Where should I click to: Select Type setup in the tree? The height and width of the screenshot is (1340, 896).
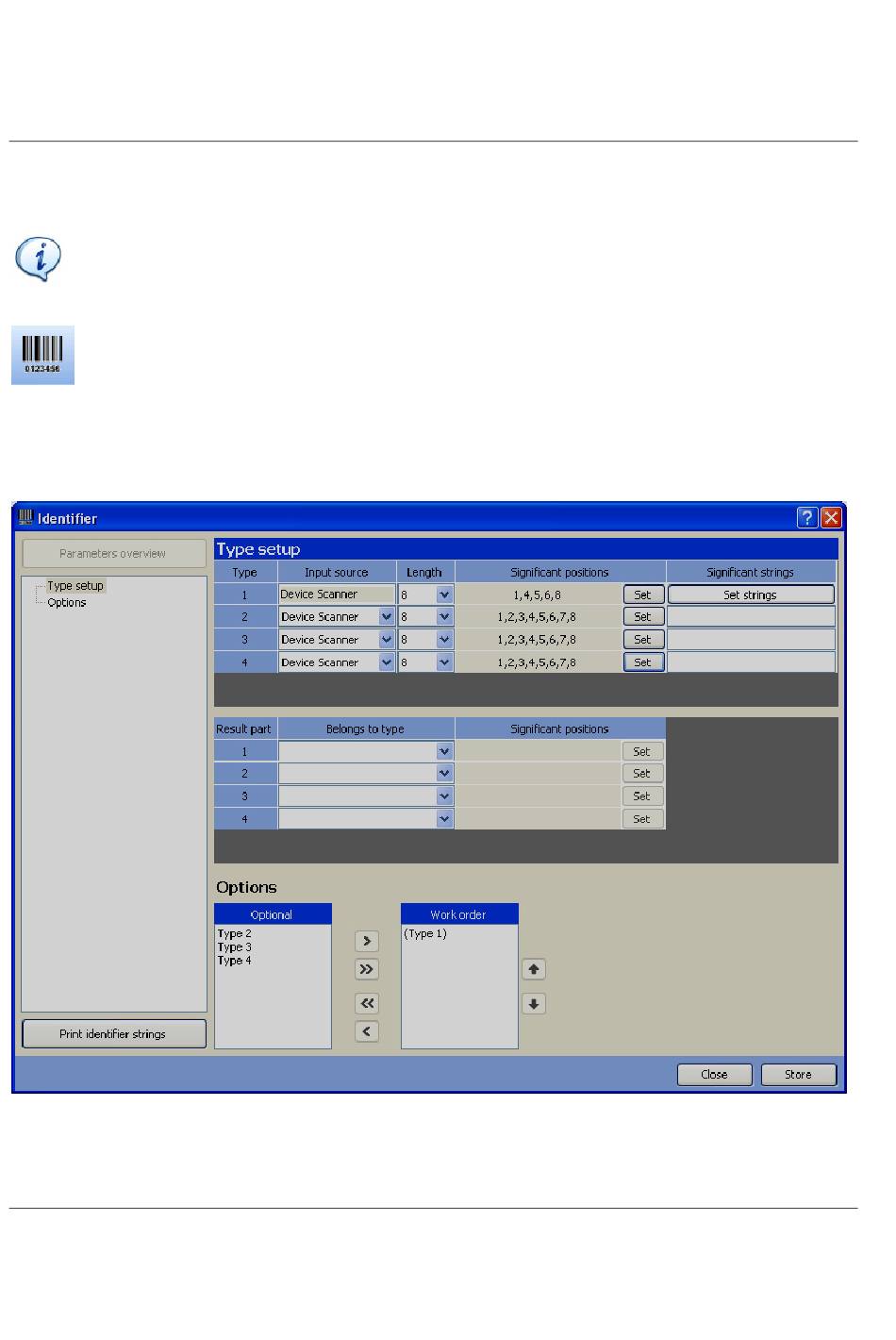75,585
